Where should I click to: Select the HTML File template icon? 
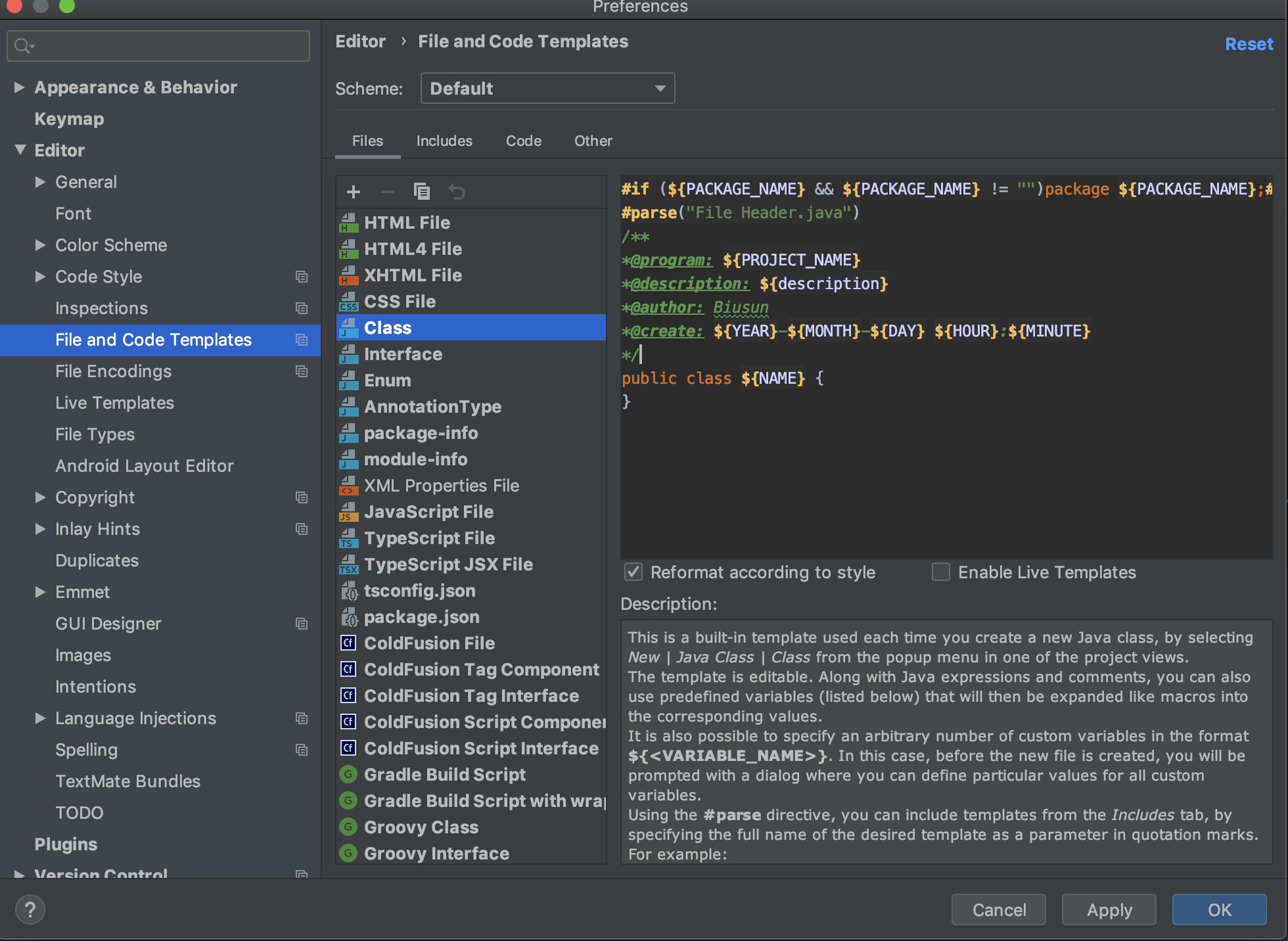tap(348, 223)
